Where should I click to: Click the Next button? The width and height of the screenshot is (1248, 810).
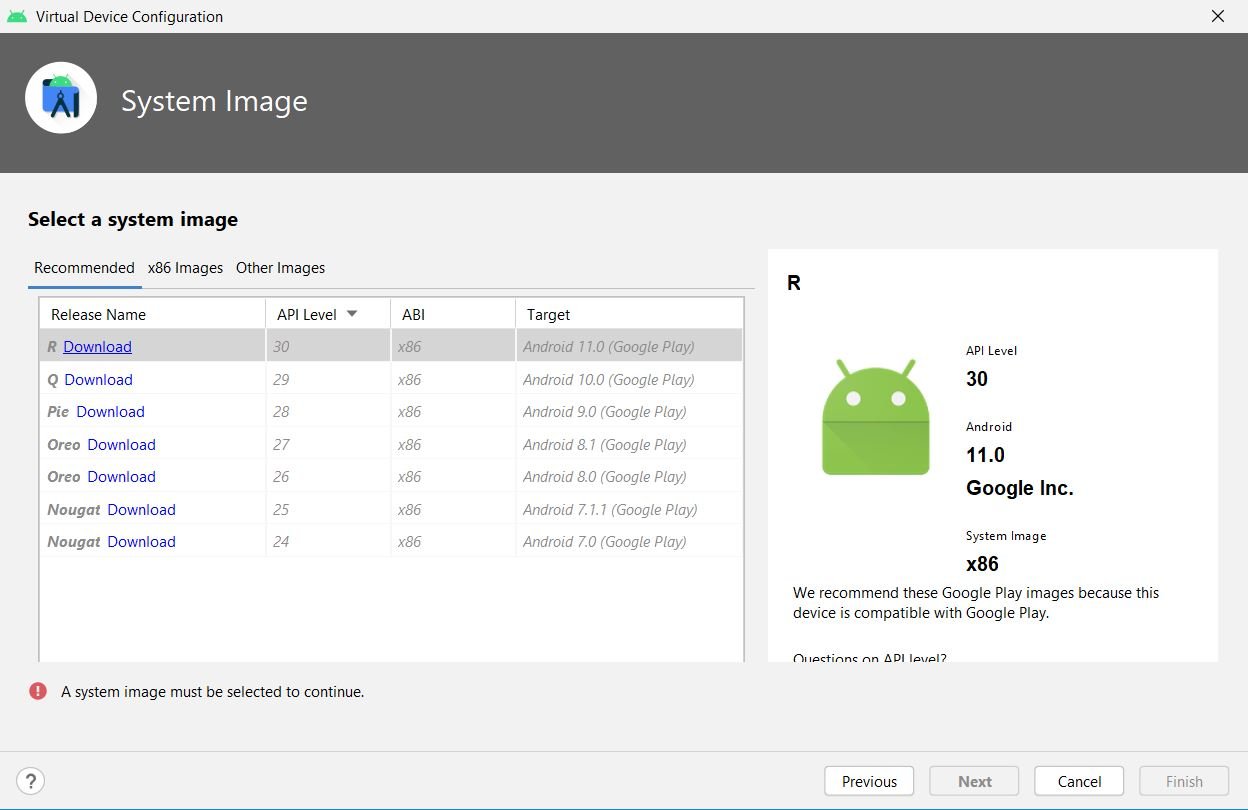point(975,782)
